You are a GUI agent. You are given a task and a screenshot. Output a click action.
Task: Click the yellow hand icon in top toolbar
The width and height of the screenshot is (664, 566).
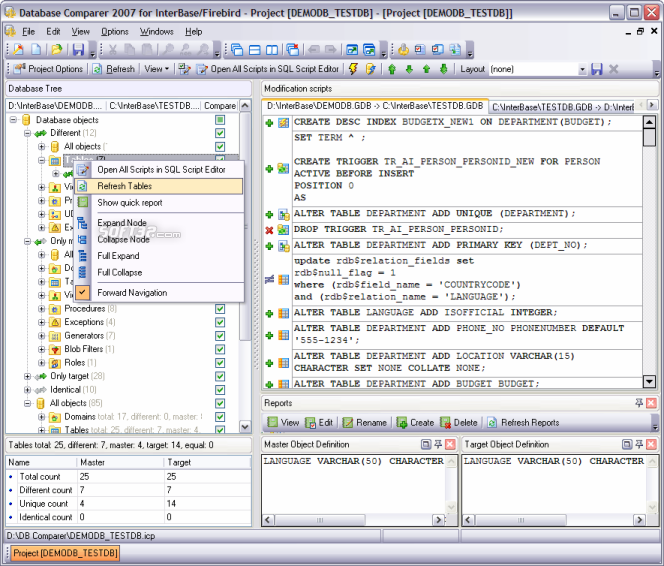coord(403,50)
